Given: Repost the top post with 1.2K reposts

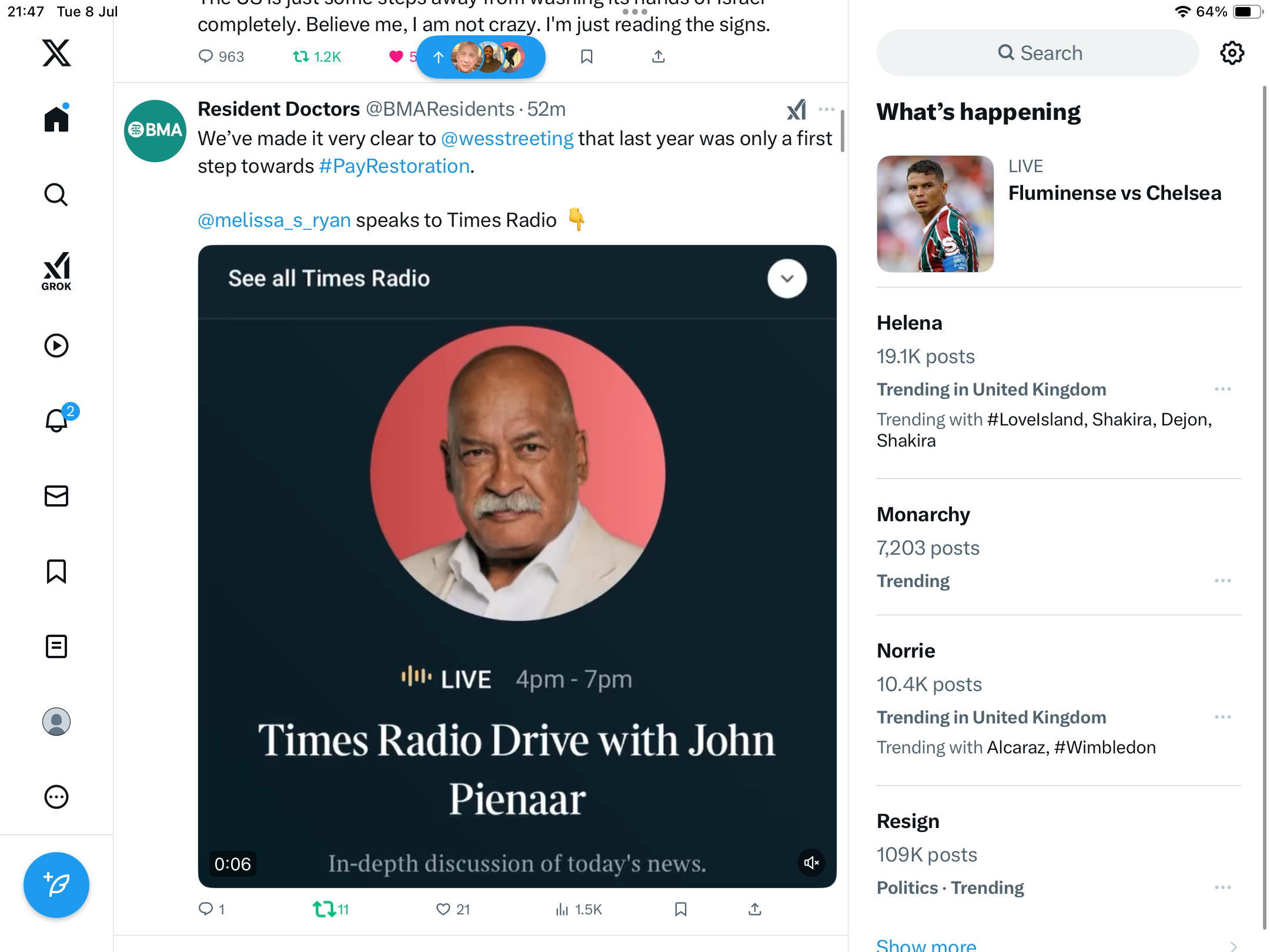Looking at the screenshot, I should [x=317, y=56].
